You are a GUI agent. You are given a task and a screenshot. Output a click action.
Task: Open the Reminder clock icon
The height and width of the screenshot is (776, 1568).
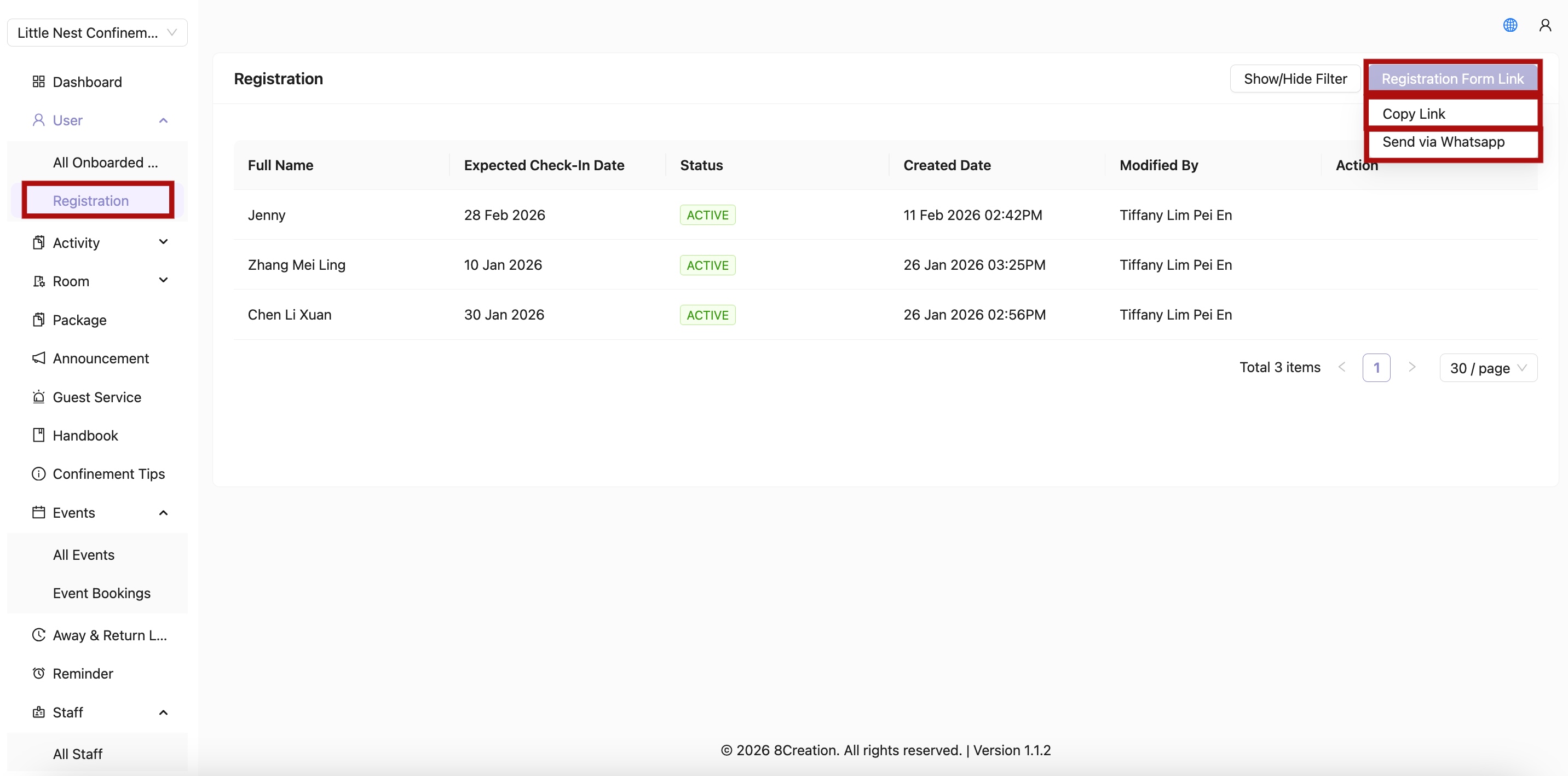tap(38, 673)
